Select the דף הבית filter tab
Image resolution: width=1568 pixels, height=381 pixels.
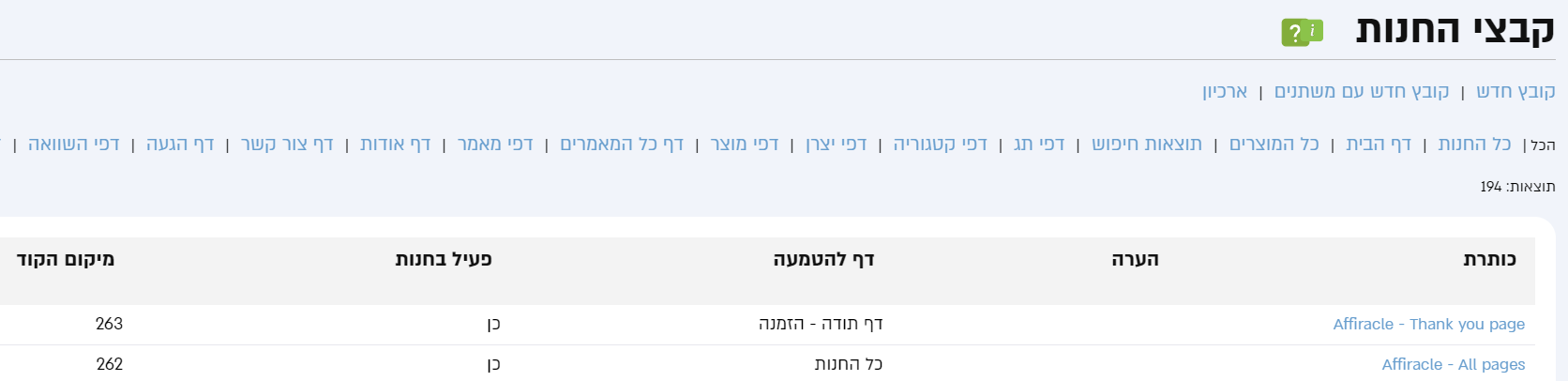[x=1379, y=144]
